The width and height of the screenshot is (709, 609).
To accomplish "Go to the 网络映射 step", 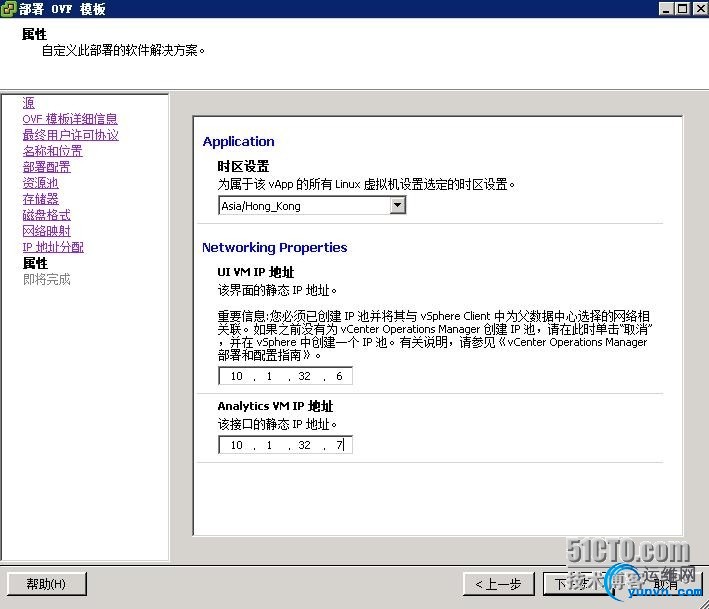I will 47,231.
